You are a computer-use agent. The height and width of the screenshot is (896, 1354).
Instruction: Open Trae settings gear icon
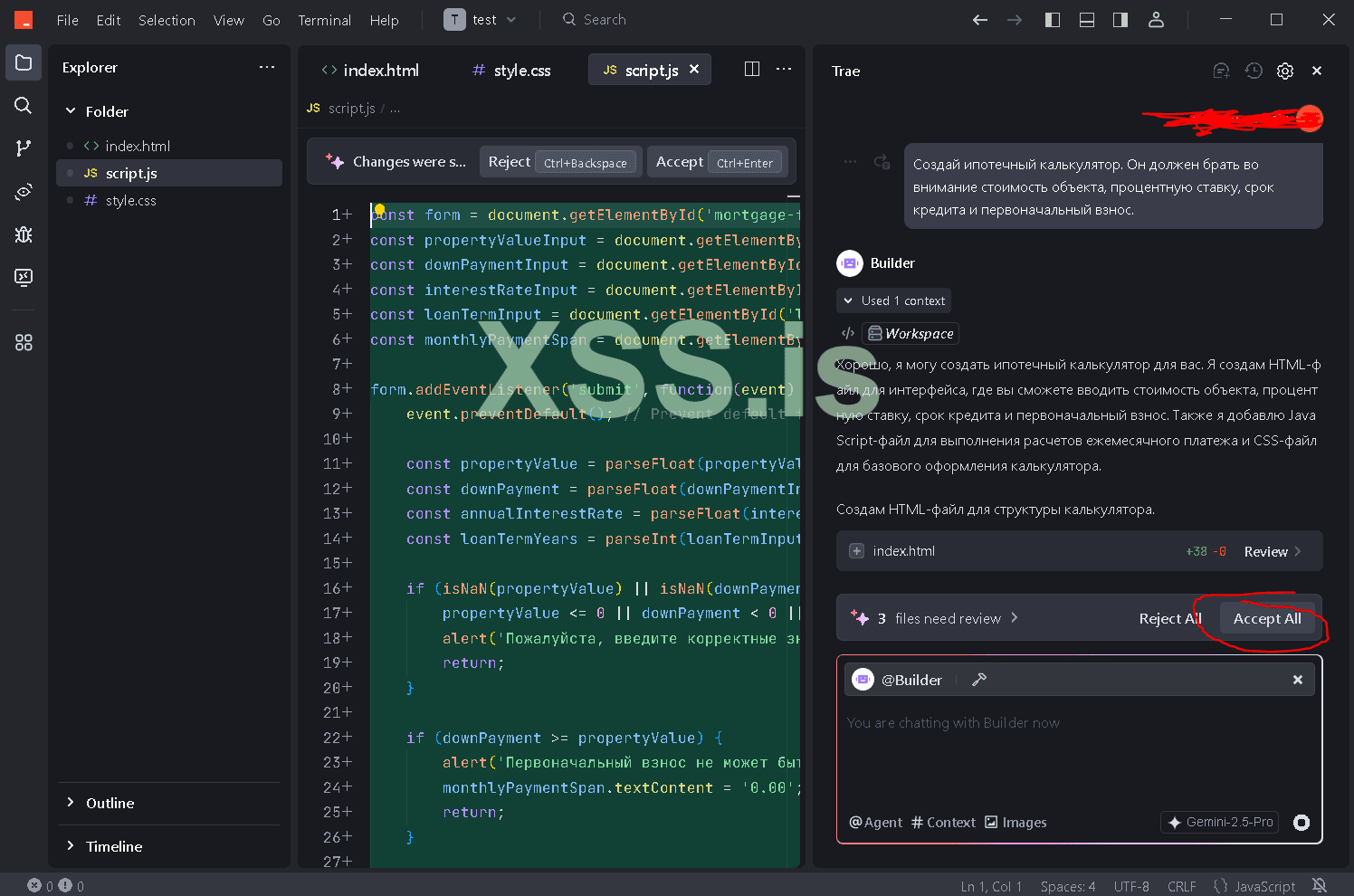[1284, 71]
